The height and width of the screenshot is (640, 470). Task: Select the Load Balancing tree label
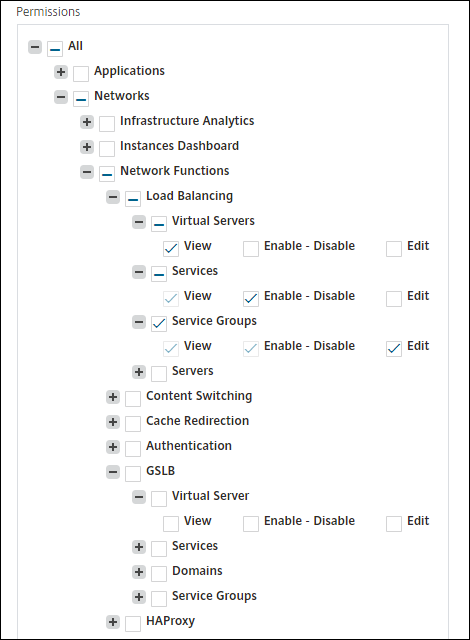point(189,196)
